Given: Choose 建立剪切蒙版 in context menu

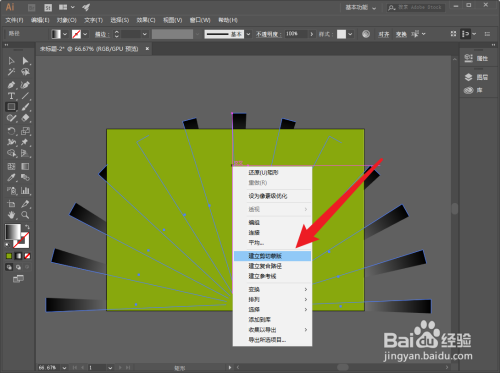Looking at the screenshot, I should click(272, 256).
